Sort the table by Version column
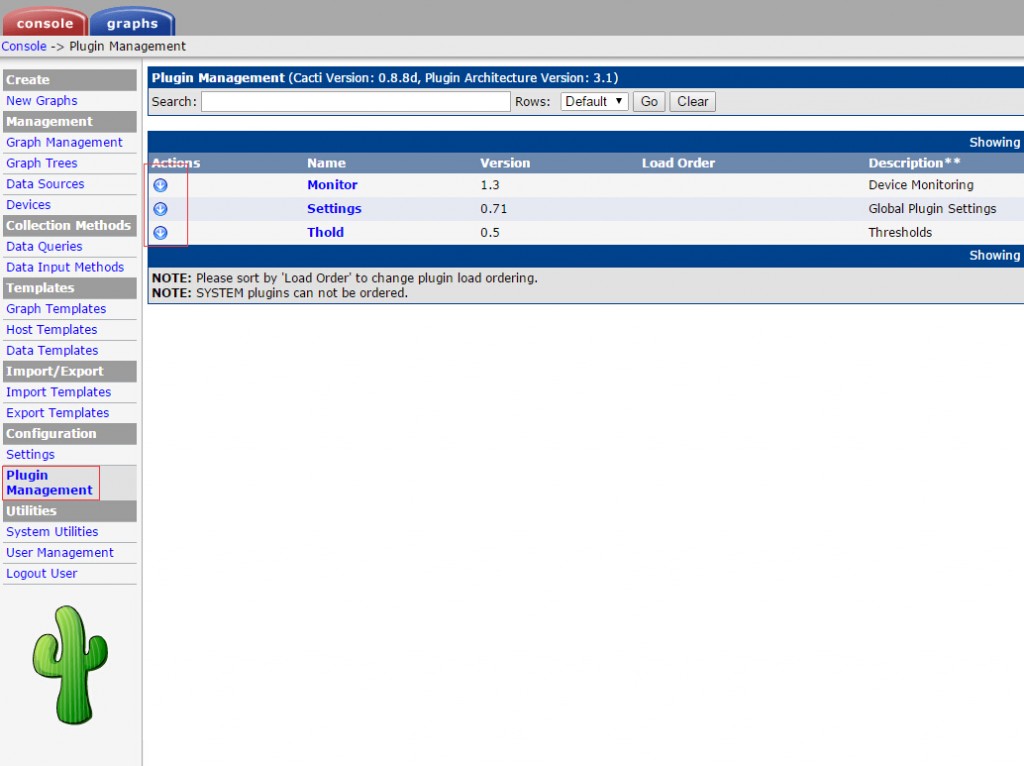 (x=505, y=163)
